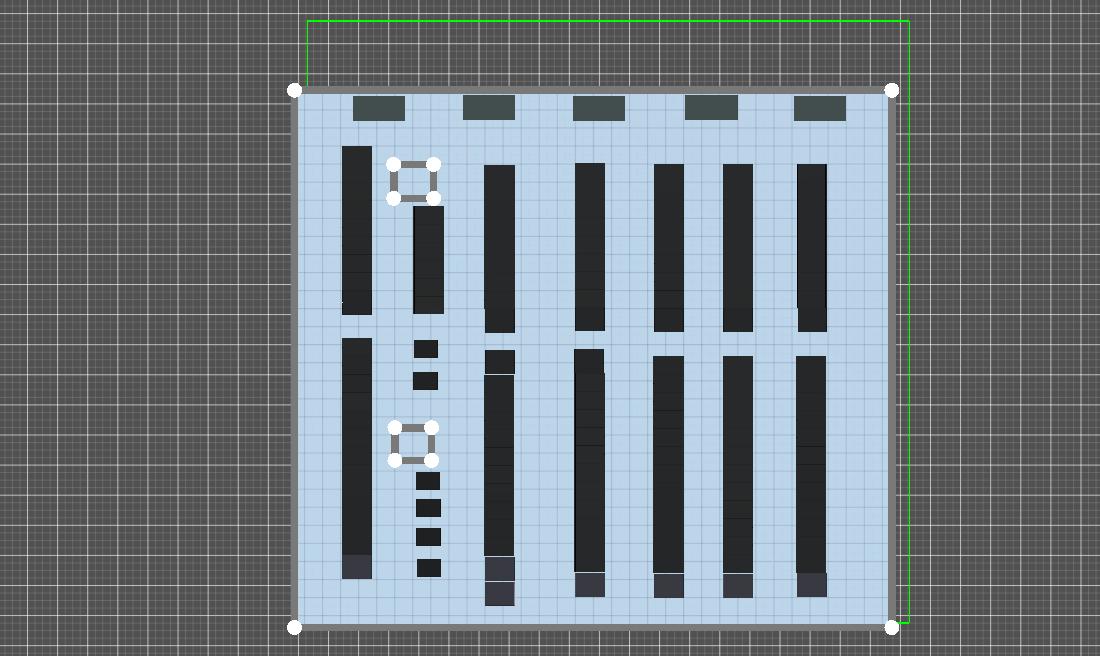Select the room's bottom-left corner handle

[294, 627]
